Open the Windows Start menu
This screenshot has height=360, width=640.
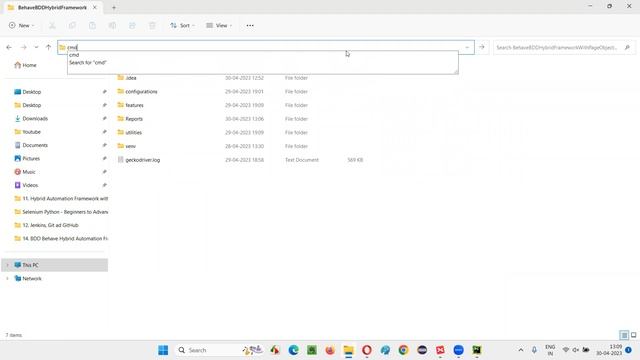163,350
